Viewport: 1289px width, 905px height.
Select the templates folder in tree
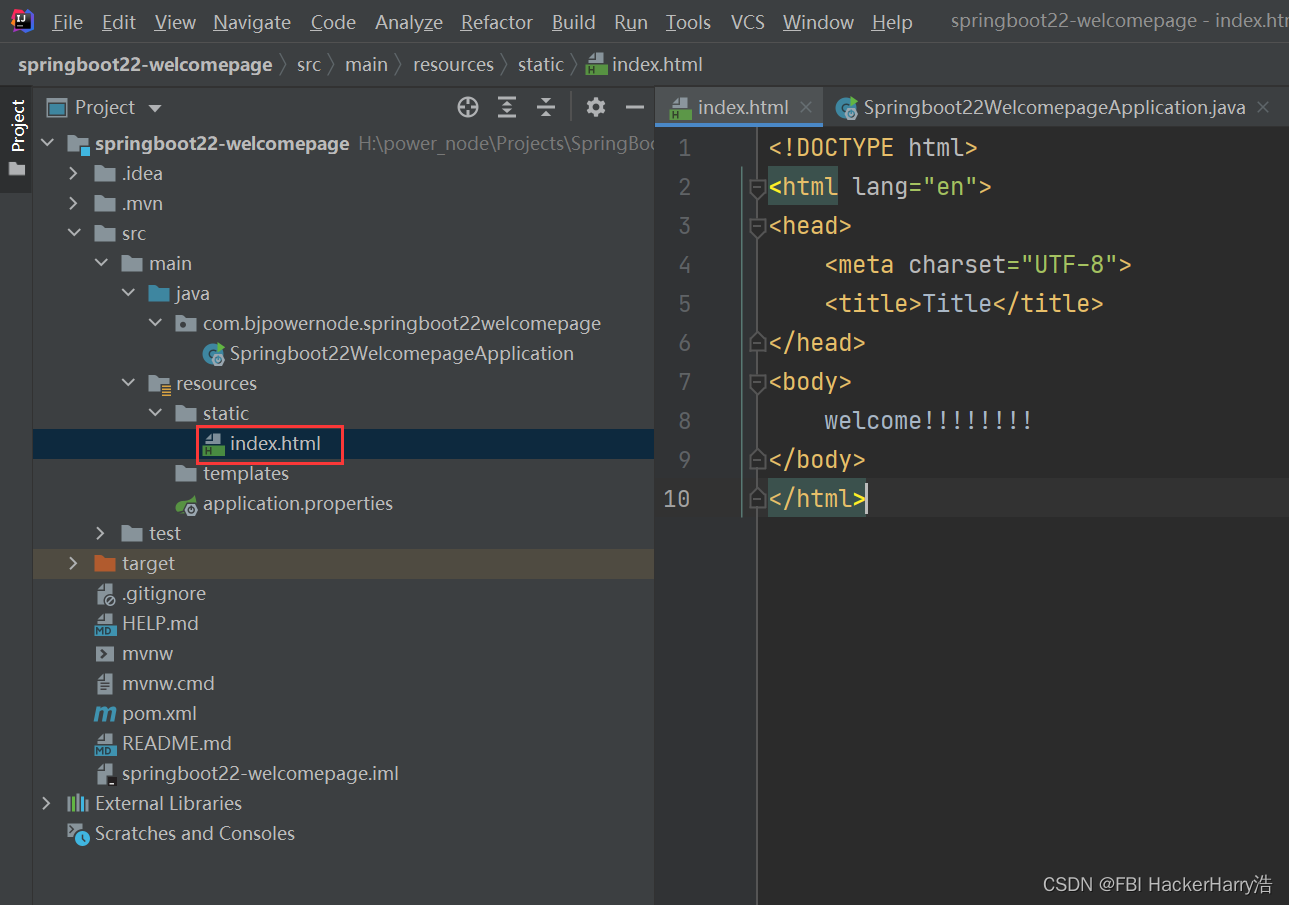[x=246, y=474]
